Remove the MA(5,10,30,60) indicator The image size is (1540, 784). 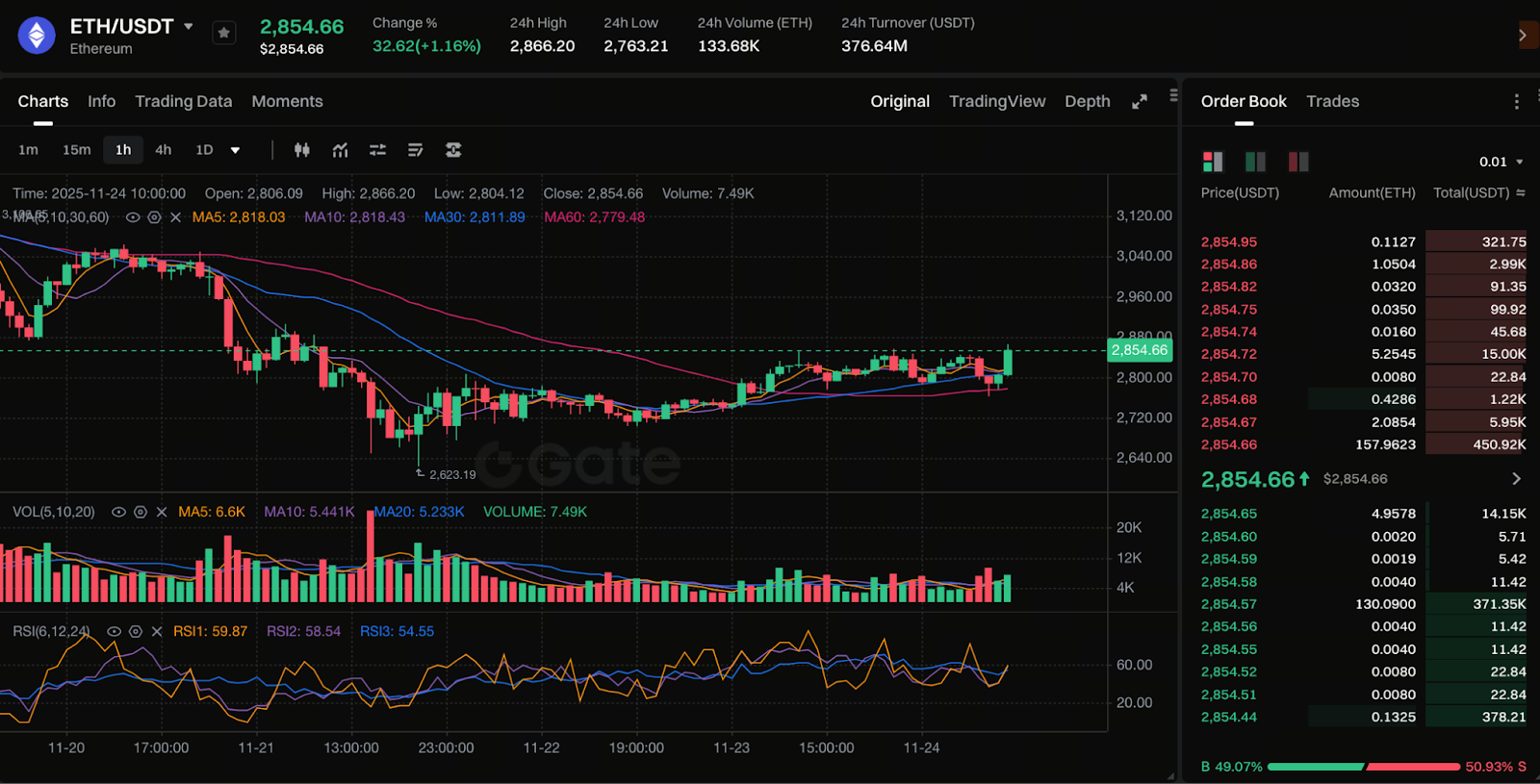175,217
